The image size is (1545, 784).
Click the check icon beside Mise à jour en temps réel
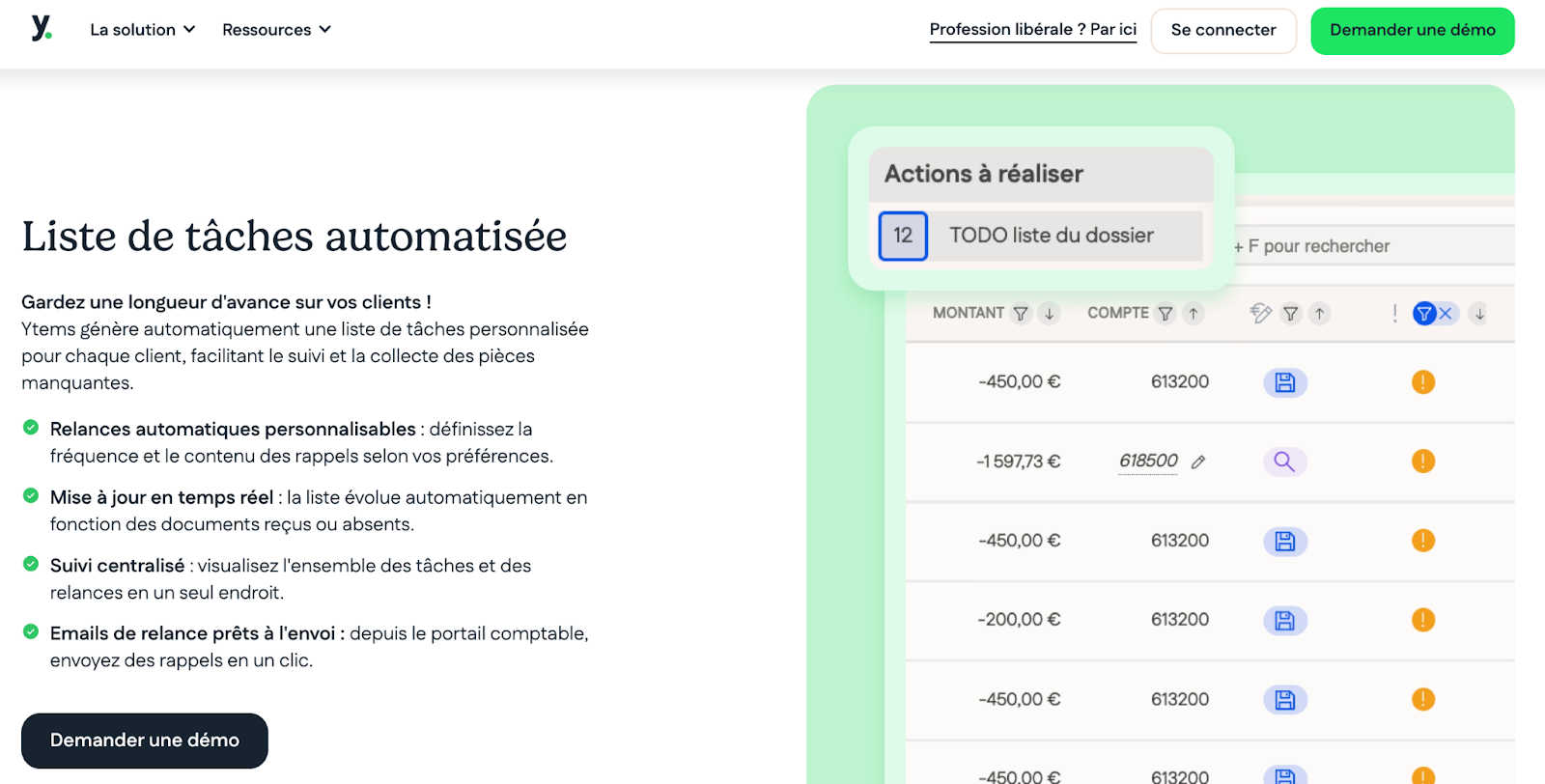point(31,495)
